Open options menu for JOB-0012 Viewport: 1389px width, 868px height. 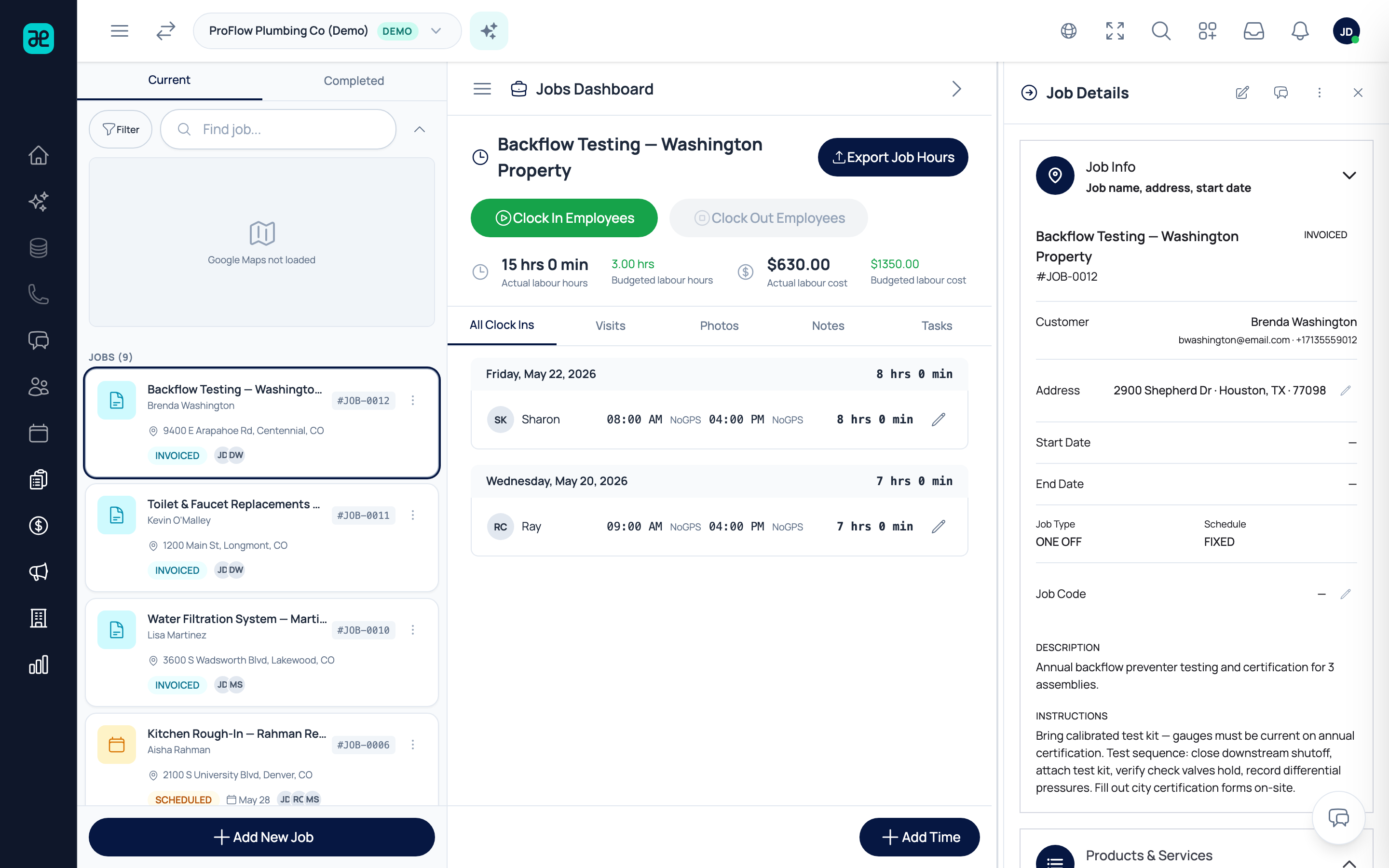click(413, 400)
